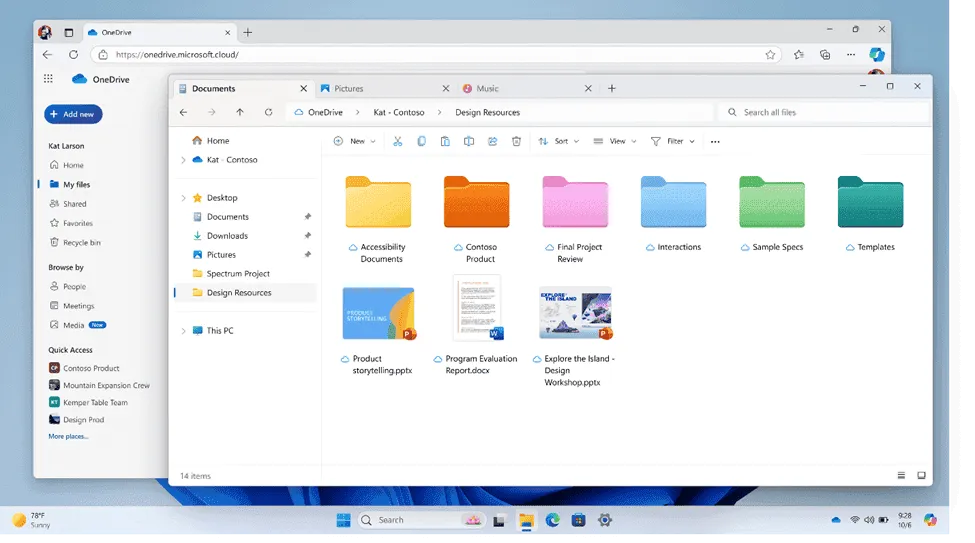
Task: Select the Templates teal folder
Action: [x=870, y=214]
